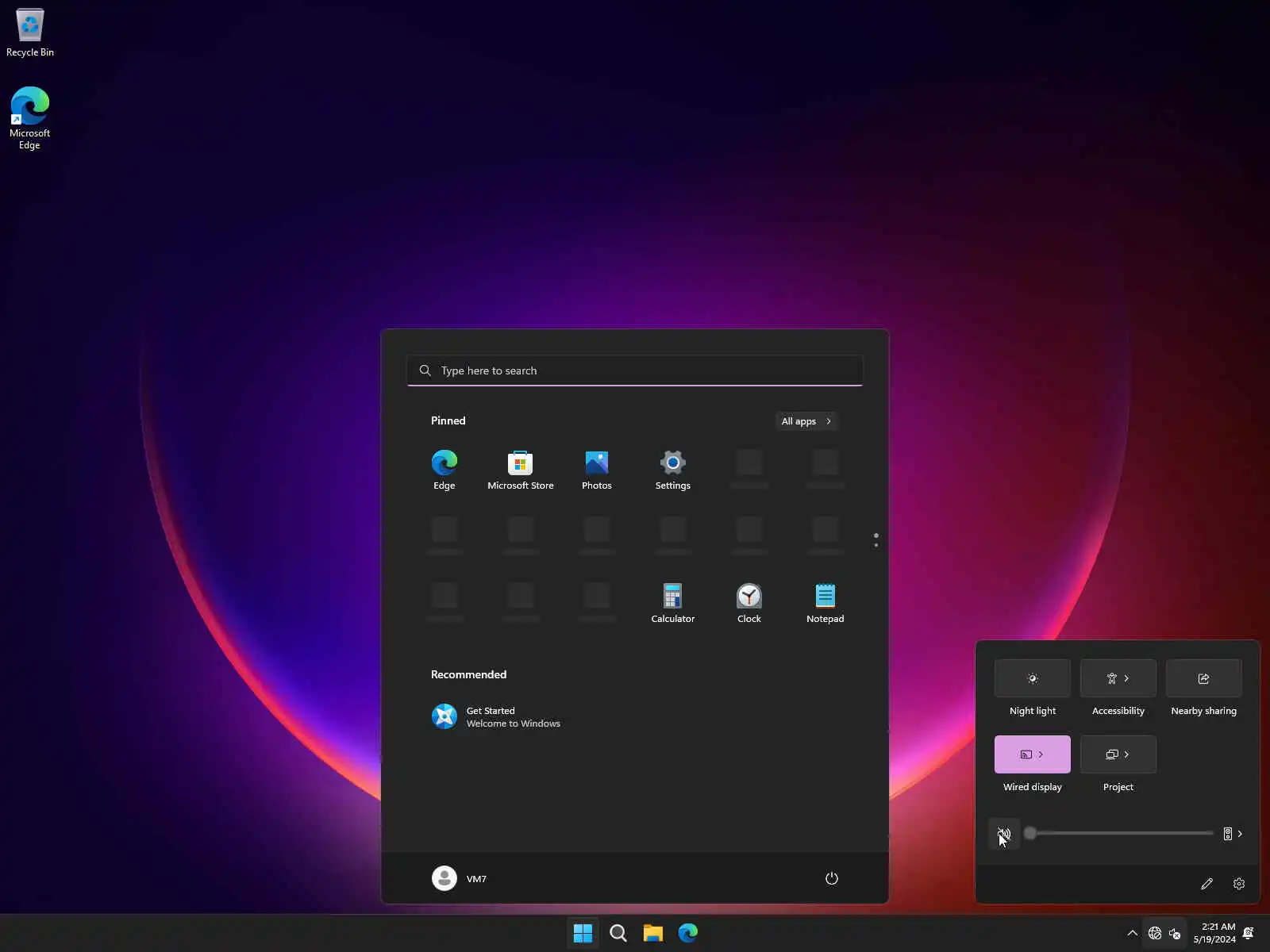Image resolution: width=1270 pixels, height=952 pixels.
Task: Show hidden icons in the system tray
Action: coord(1133,933)
